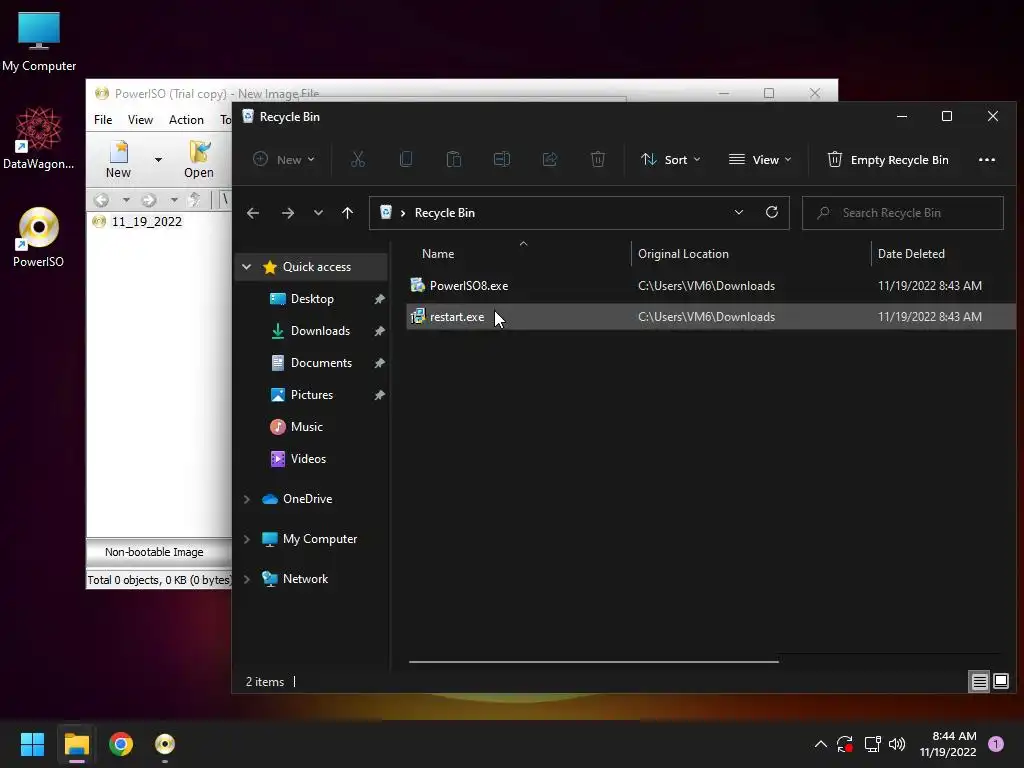Click Empty Recycle Bin button
The height and width of the screenshot is (768, 1024).
point(888,159)
